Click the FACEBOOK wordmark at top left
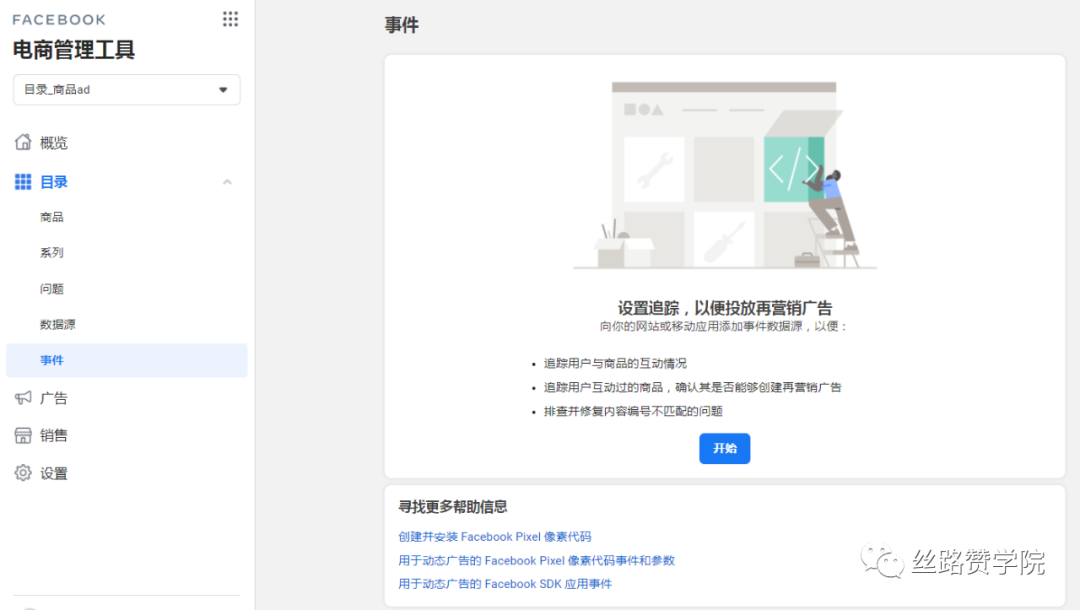Image resolution: width=1080 pixels, height=610 pixels. click(58, 18)
